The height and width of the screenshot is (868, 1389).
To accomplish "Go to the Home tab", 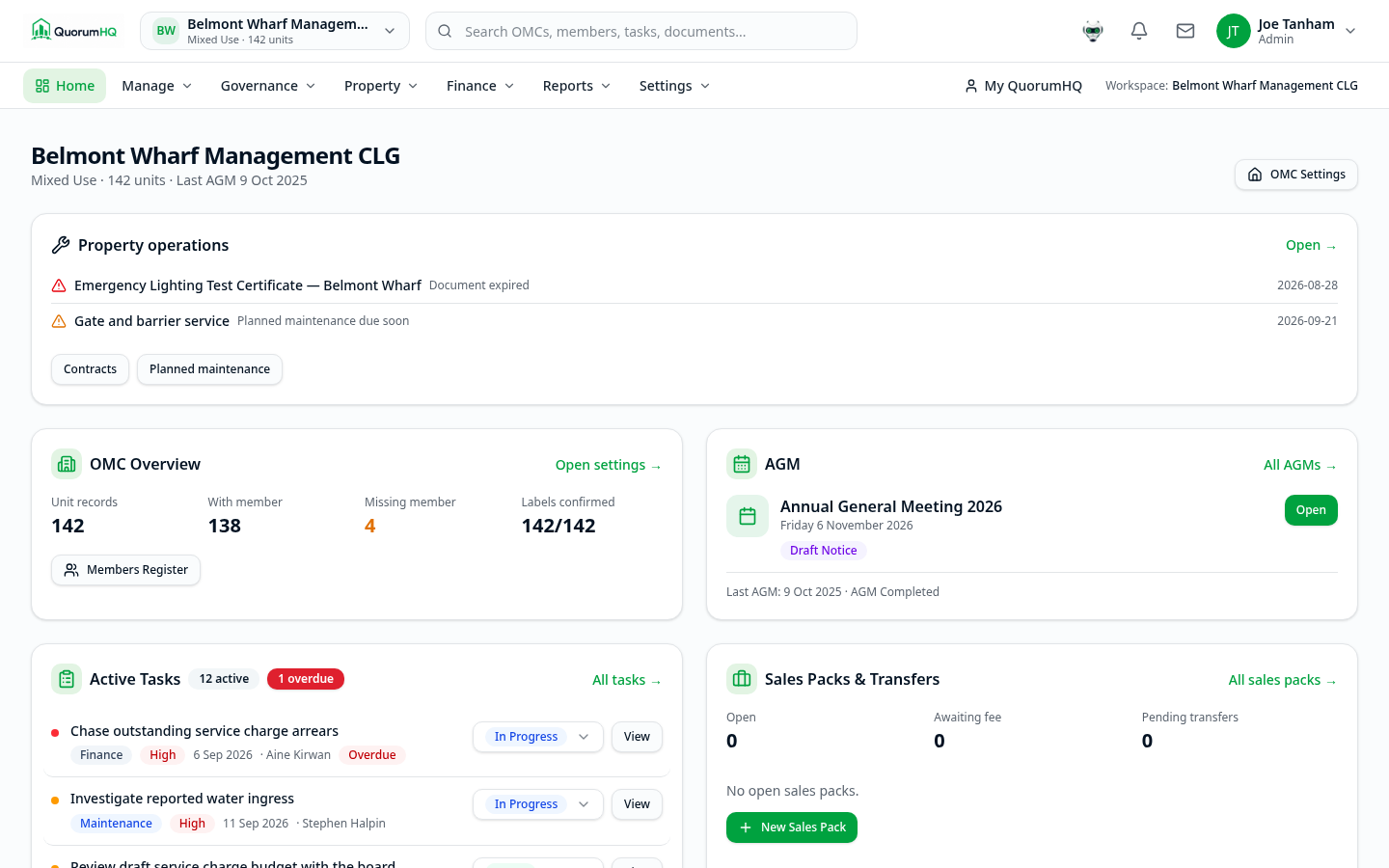I will pyautogui.click(x=65, y=86).
